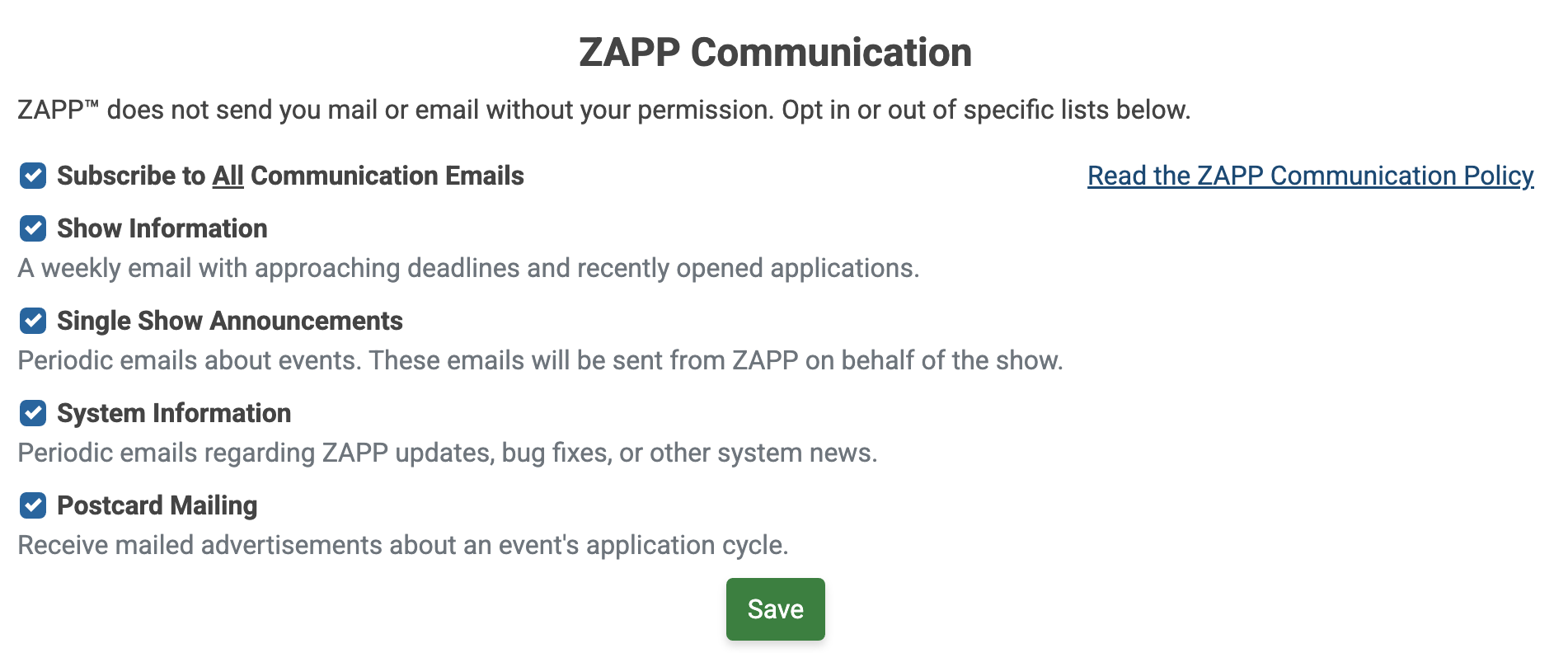
Task: Click the weekly email deadlines description
Action: pyautogui.click(x=468, y=268)
